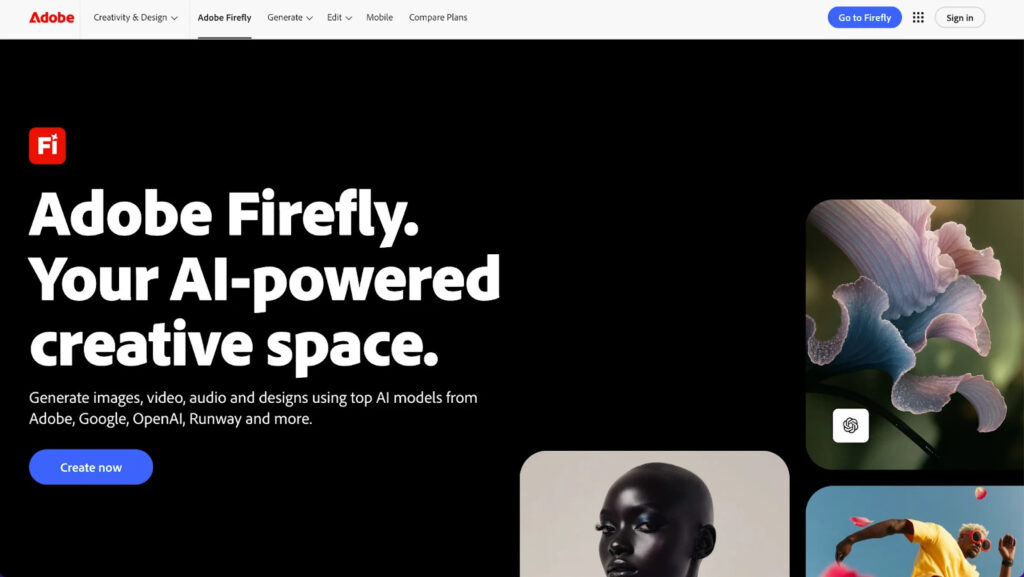Click the Go to Firefly button
Screen dimensions: 1024x577
pyautogui.click(x=865, y=18)
